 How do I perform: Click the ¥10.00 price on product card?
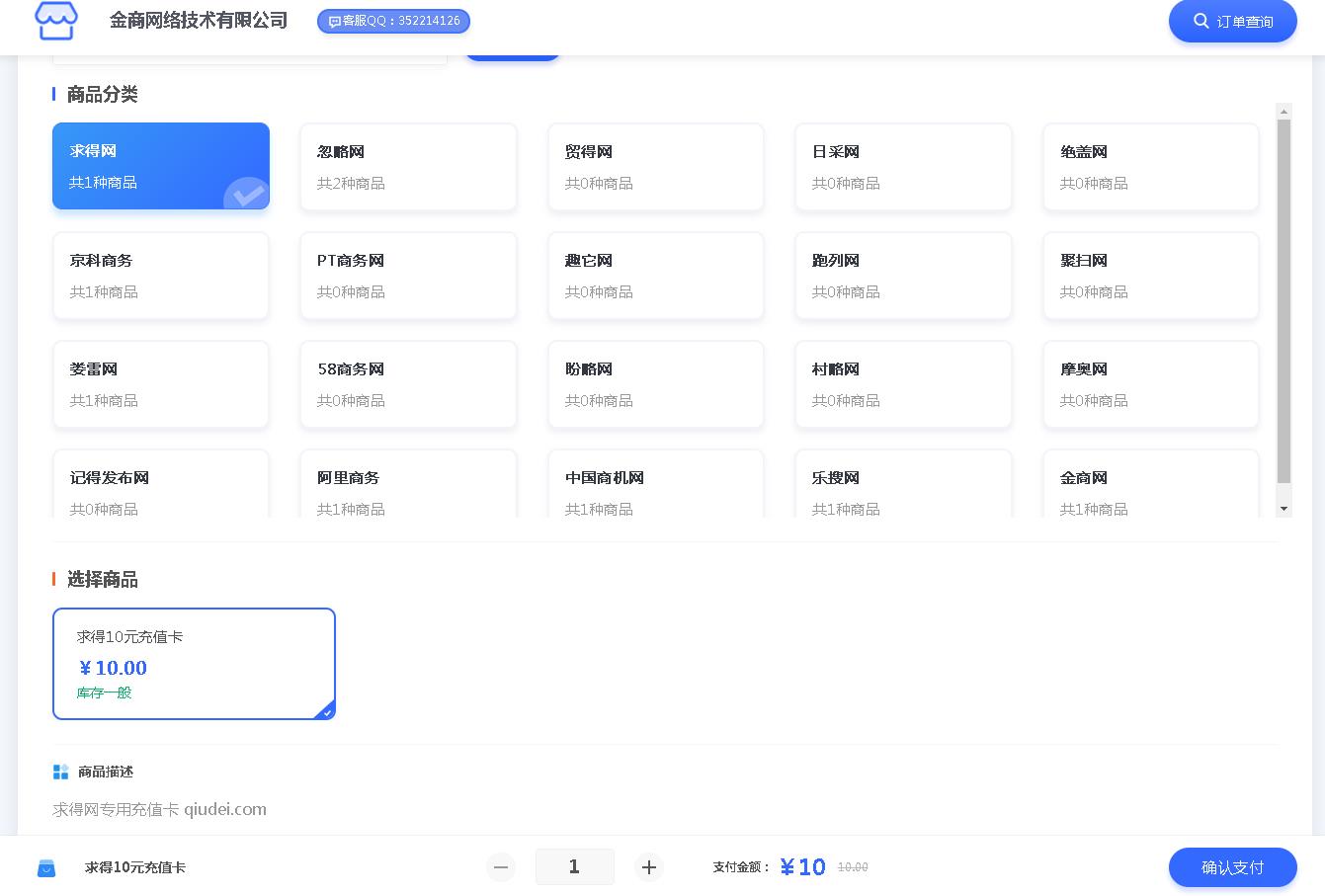point(113,668)
